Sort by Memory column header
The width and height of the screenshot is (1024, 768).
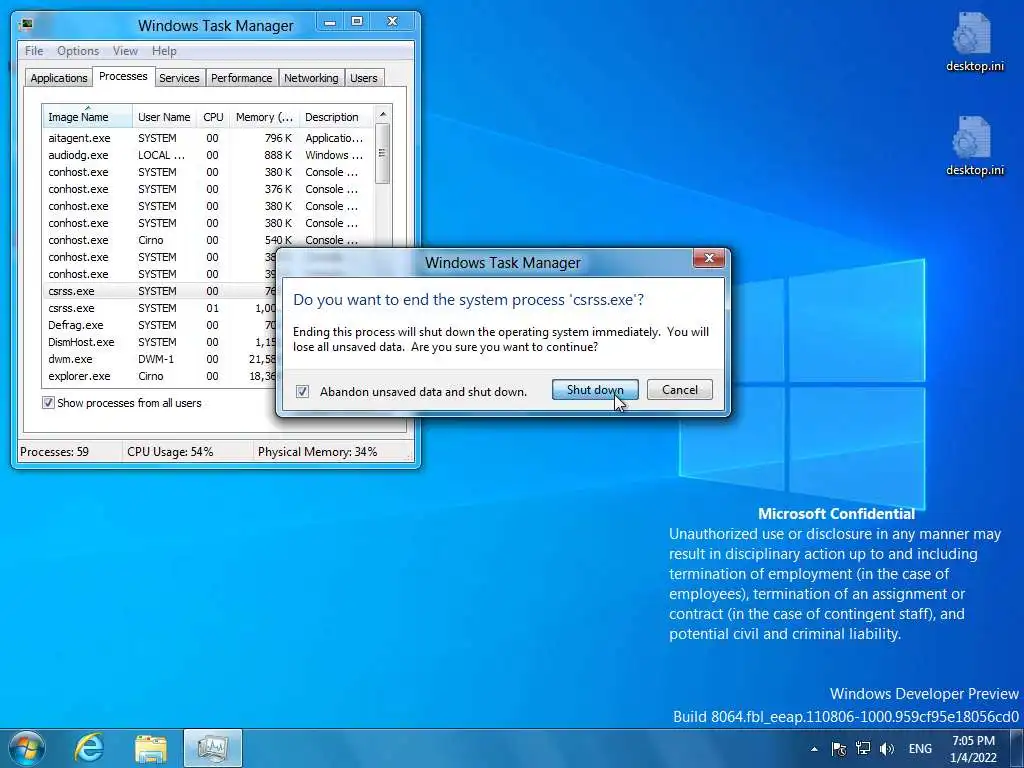[264, 116]
